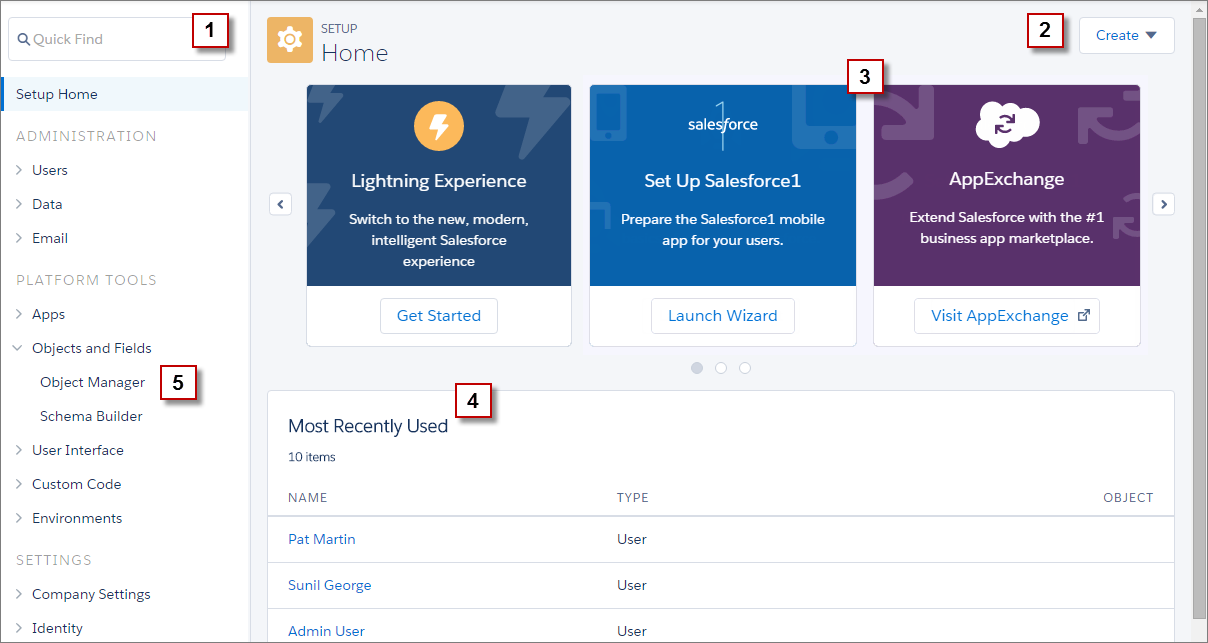Open the Admin User record
The height and width of the screenshot is (643, 1208).
(326, 631)
